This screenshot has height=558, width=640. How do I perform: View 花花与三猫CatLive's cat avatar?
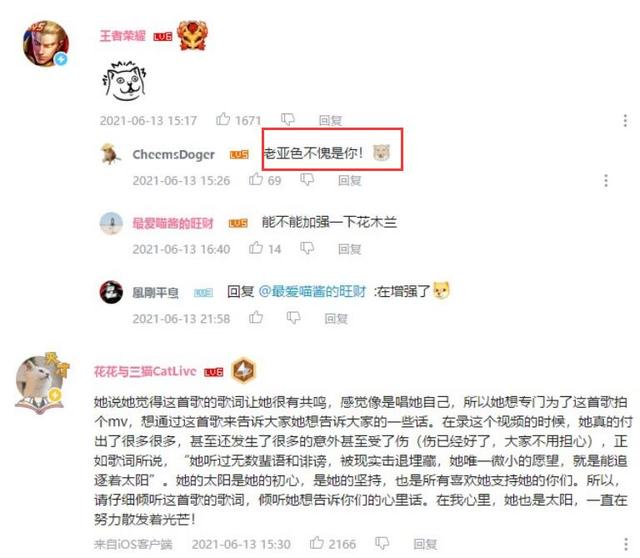40,383
